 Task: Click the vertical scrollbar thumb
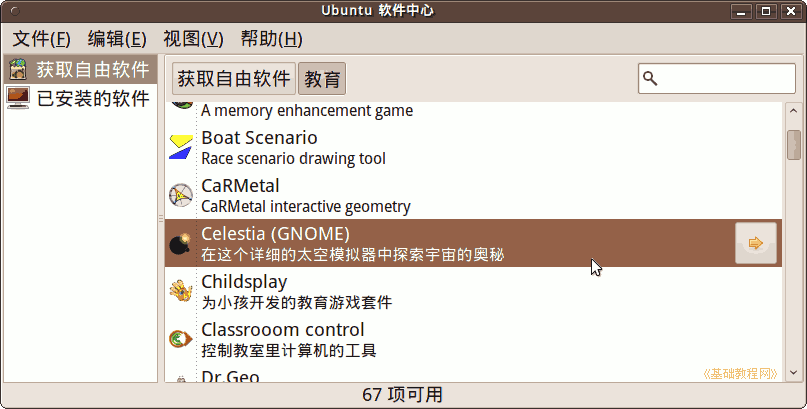(x=793, y=145)
